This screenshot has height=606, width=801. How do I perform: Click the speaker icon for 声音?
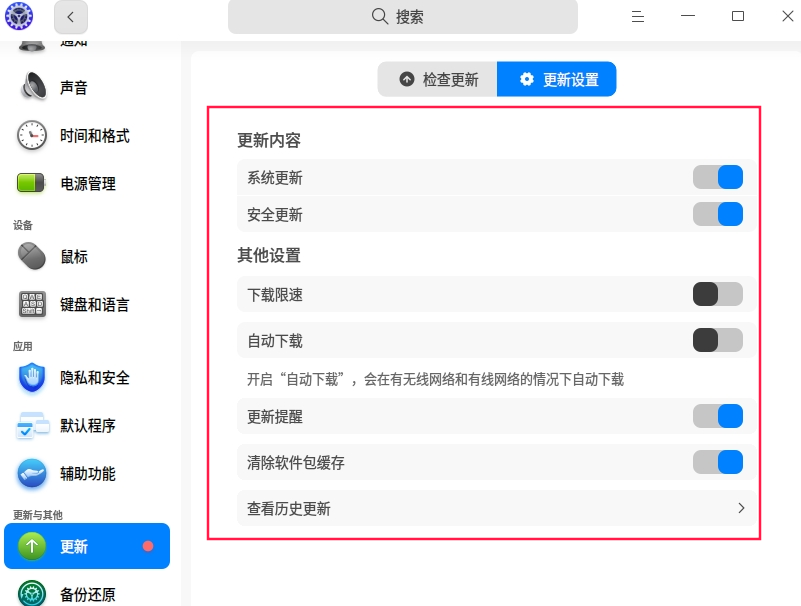(33, 87)
